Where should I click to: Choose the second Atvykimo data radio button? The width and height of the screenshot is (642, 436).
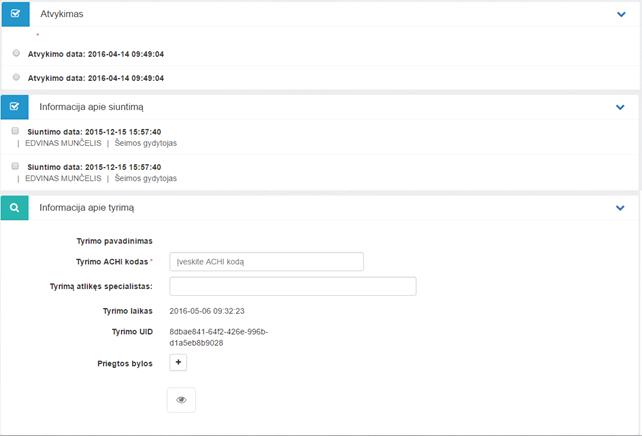pyautogui.click(x=16, y=77)
